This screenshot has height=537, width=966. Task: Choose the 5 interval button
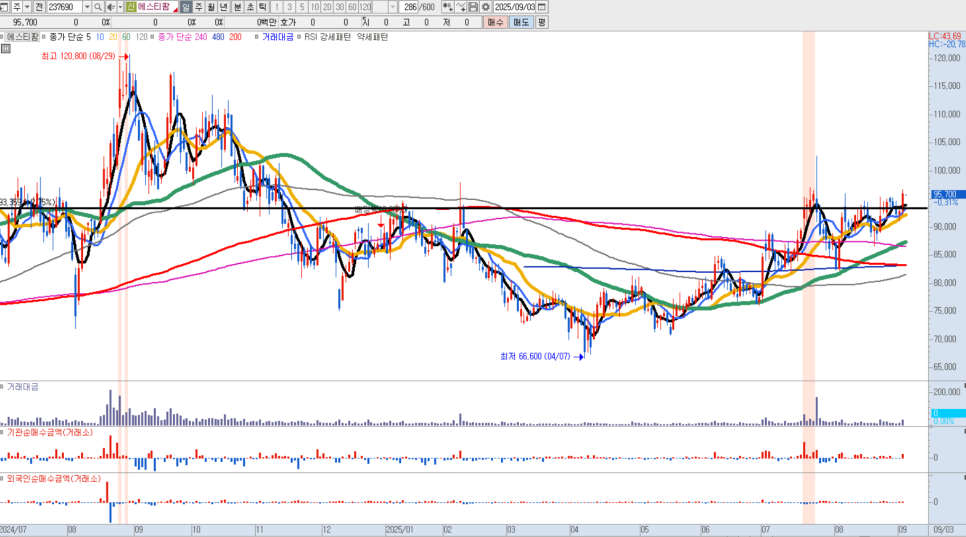tap(302, 7)
